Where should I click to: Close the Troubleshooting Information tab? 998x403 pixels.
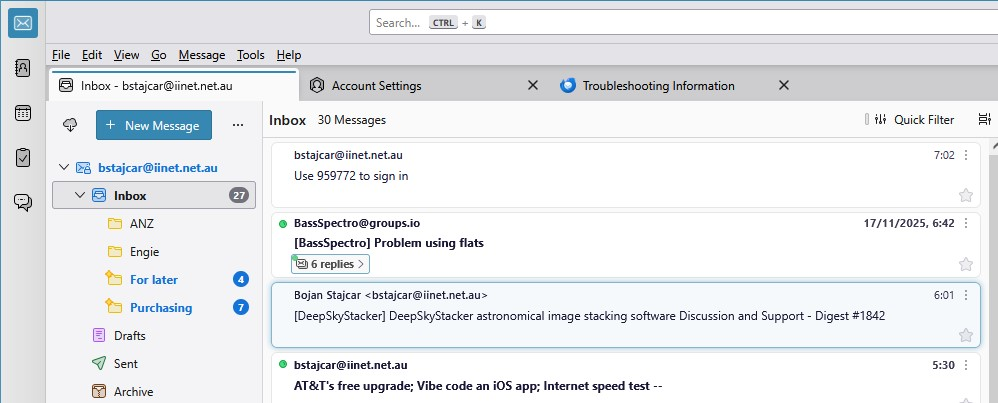[783, 86]
